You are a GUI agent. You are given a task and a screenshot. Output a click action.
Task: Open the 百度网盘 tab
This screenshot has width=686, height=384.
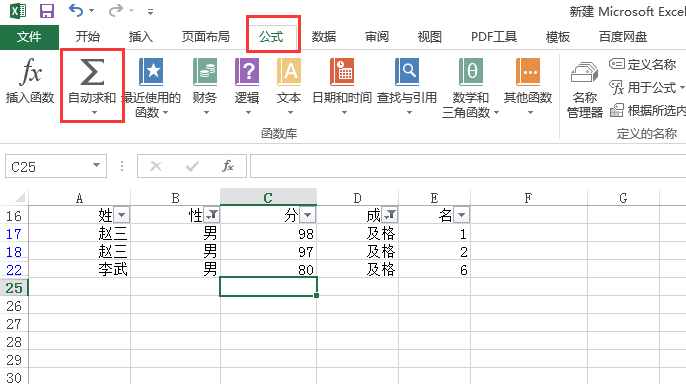(623, 37)
